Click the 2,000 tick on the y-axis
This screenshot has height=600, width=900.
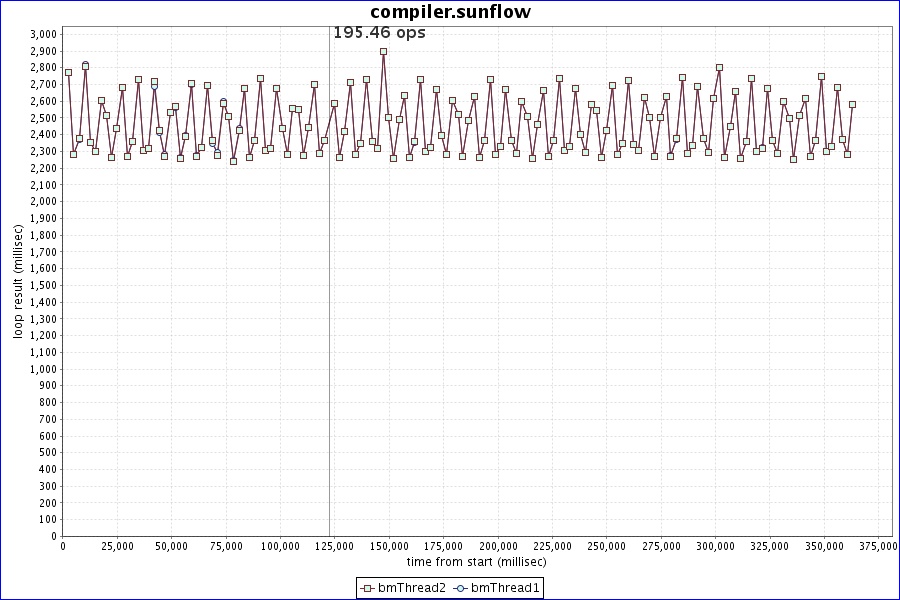42,201
